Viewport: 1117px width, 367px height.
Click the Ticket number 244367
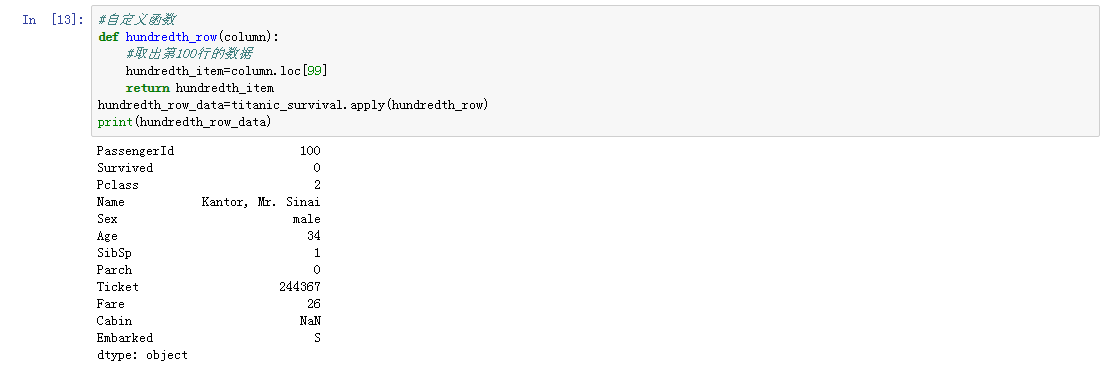tap(300, 287)
